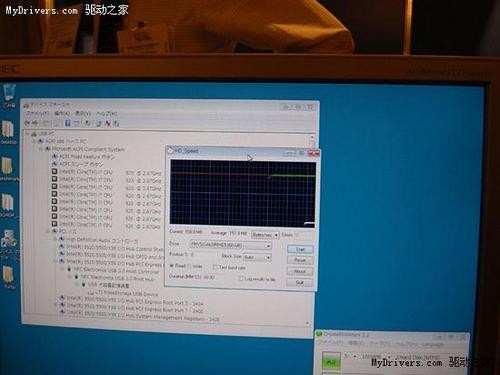Collapse NEC Electronics USB 3.0 Host Controller

(62, 269)
